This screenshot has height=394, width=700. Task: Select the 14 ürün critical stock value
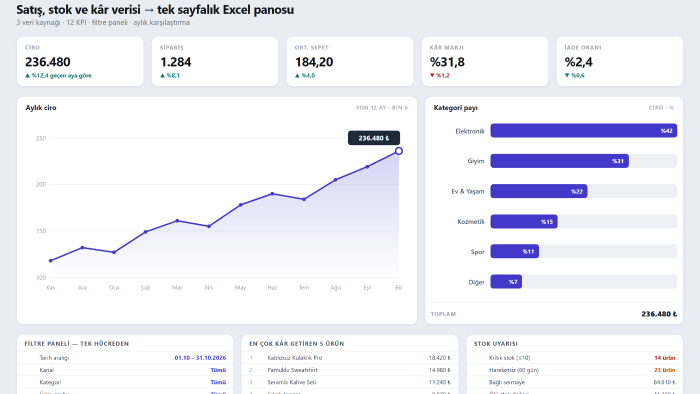pos(665,358)
